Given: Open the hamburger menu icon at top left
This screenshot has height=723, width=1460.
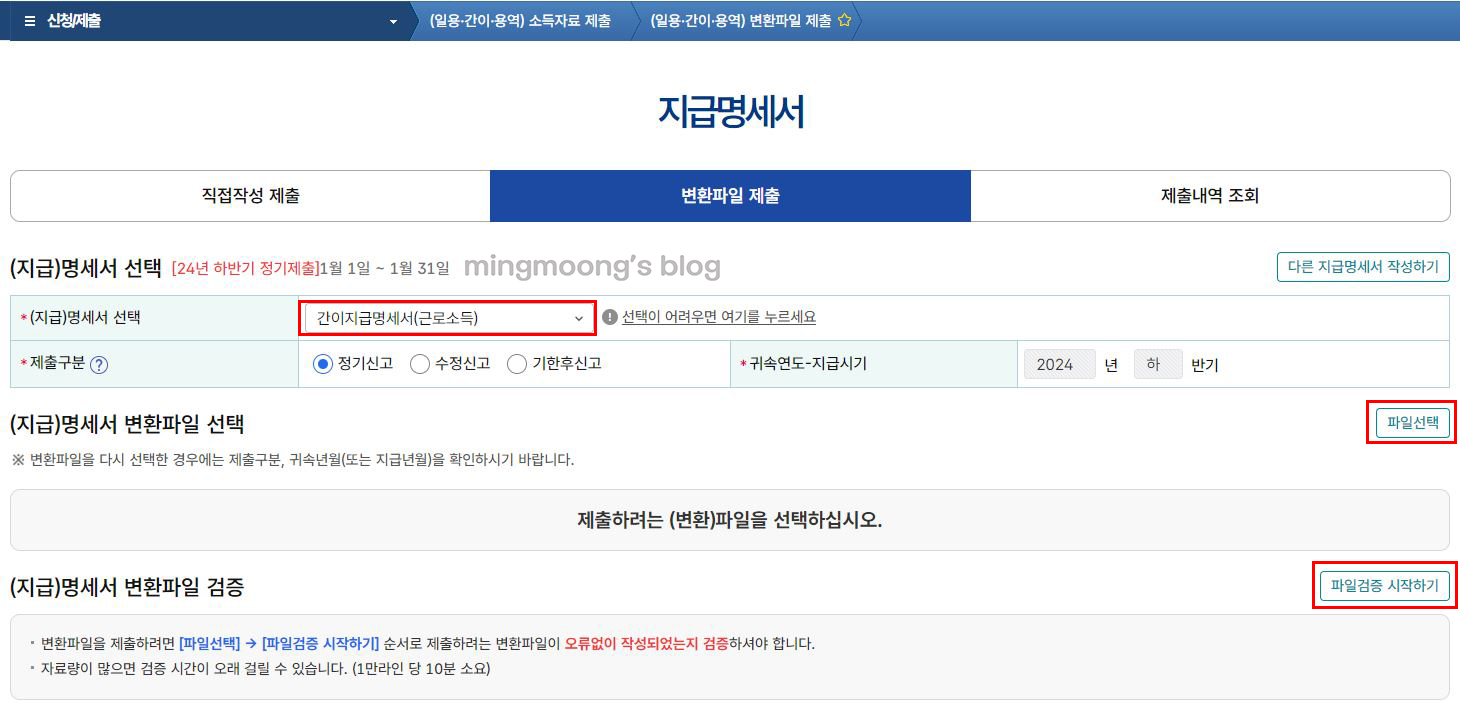Looking at the screenshot, I should point(28,20).
